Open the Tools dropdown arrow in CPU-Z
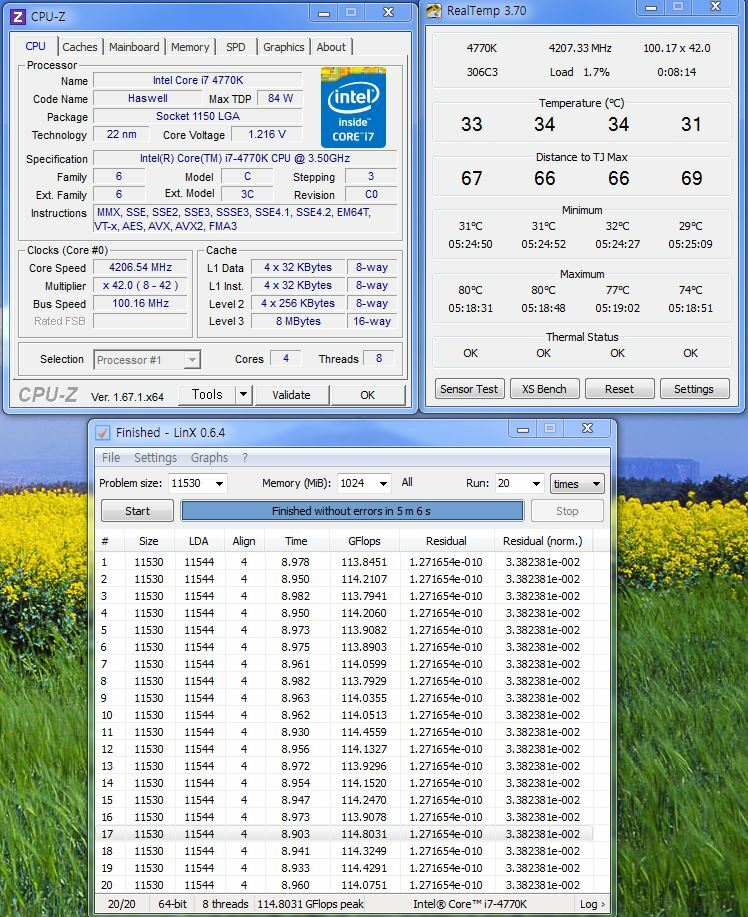This screenshot has width=748, height=917. [x=243, y=395]
